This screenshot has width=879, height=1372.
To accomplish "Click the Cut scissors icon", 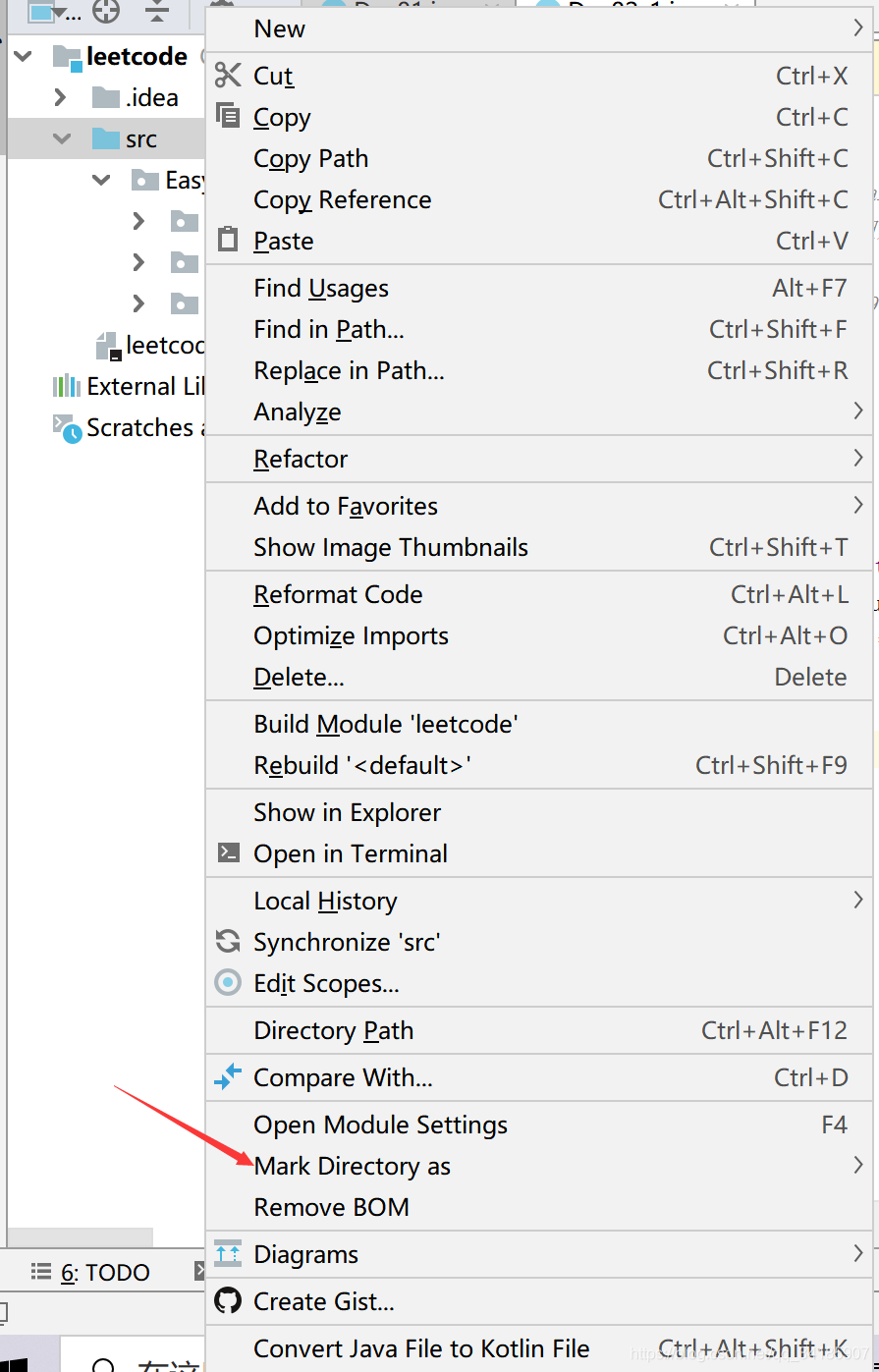I will tap(228, 75).
